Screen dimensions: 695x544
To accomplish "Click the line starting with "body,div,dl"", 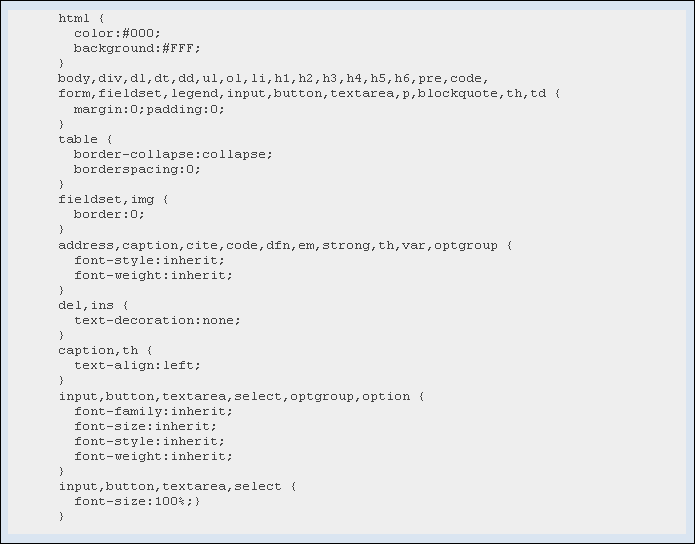I will [273, 78].
